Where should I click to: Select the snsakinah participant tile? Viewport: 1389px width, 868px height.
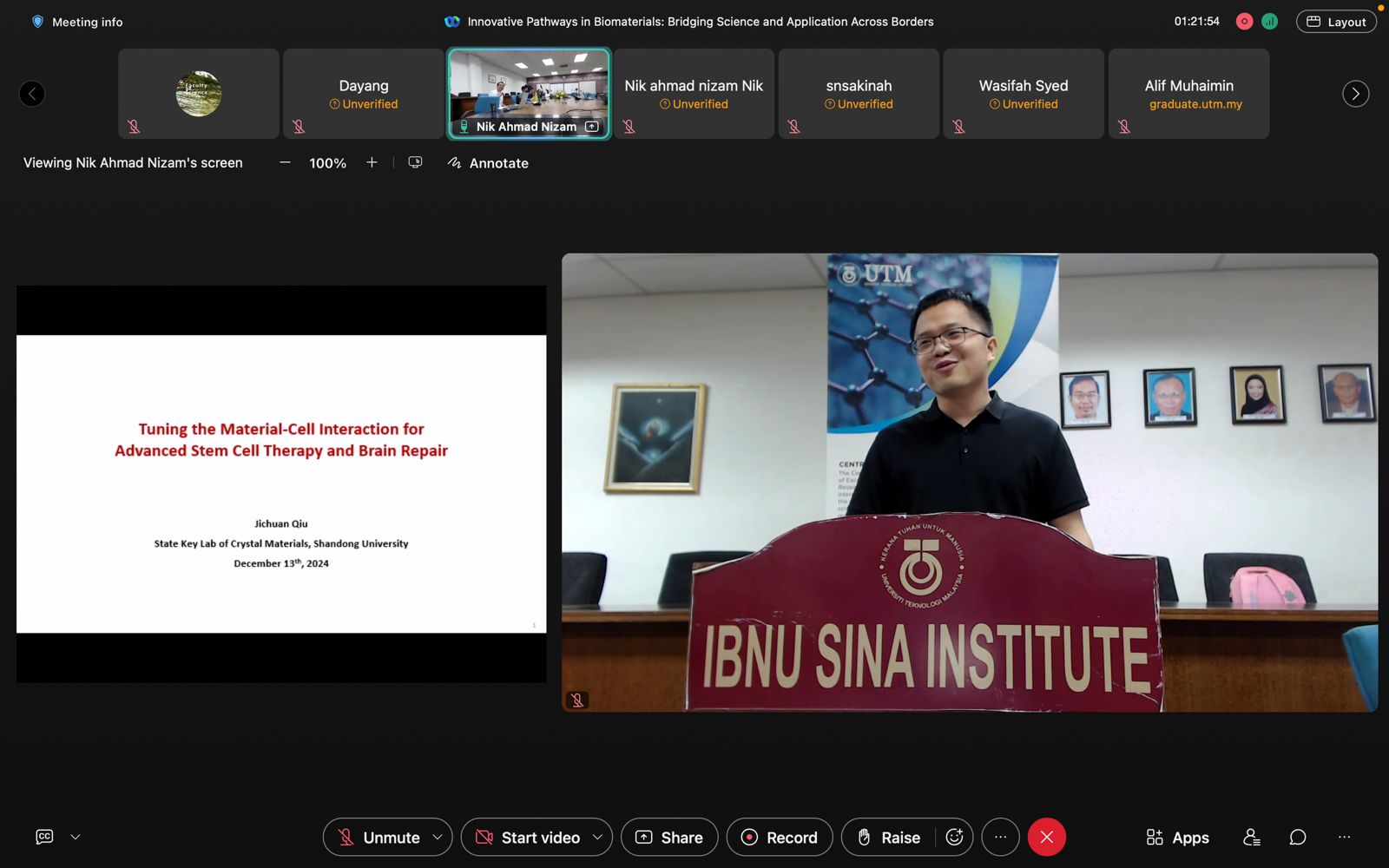click(859, 94)
